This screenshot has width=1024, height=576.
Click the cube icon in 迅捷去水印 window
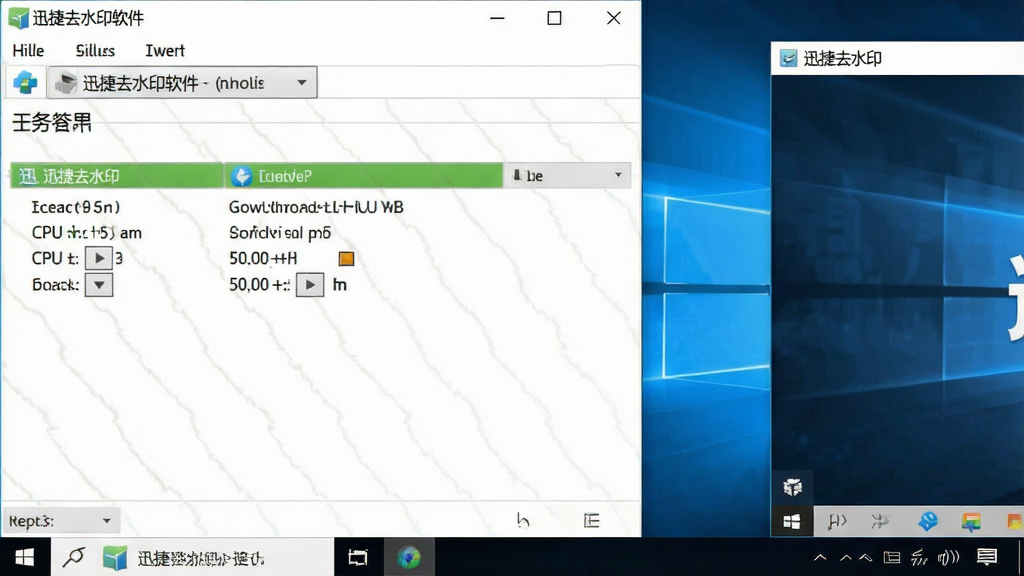[792, 487]
